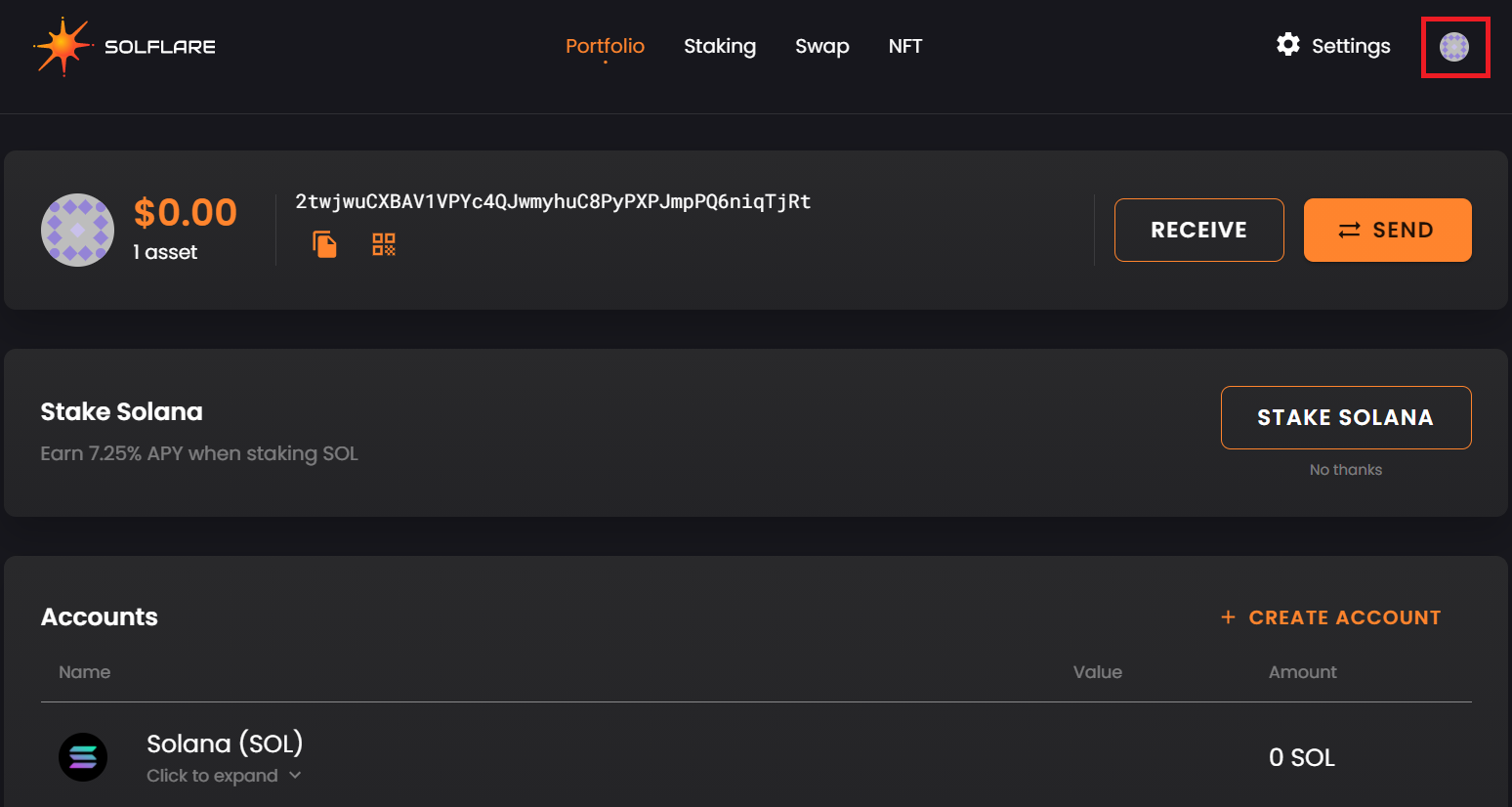Click the swap arrows icon on the Send button

[1351, 230]
